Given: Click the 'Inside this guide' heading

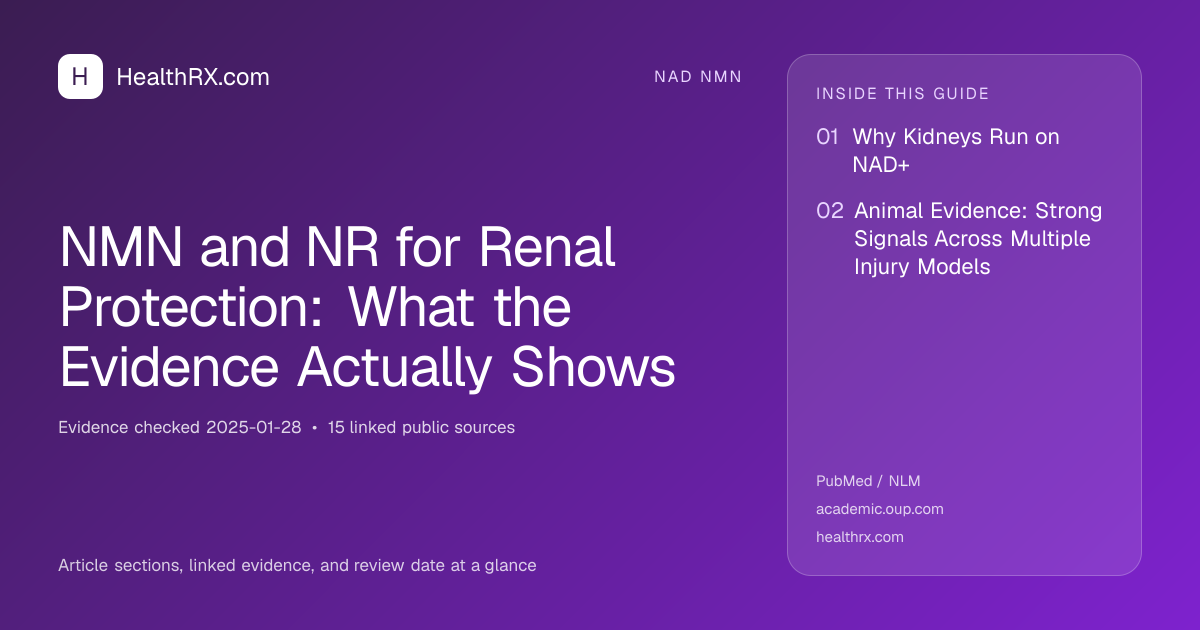Looking at the screenshot, I should click(903, 94).
